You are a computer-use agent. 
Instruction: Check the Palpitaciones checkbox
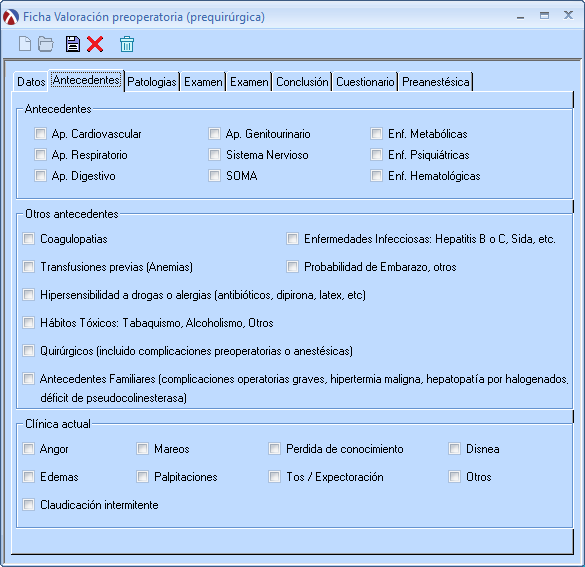pyautogui.click(x=143, y=476)
